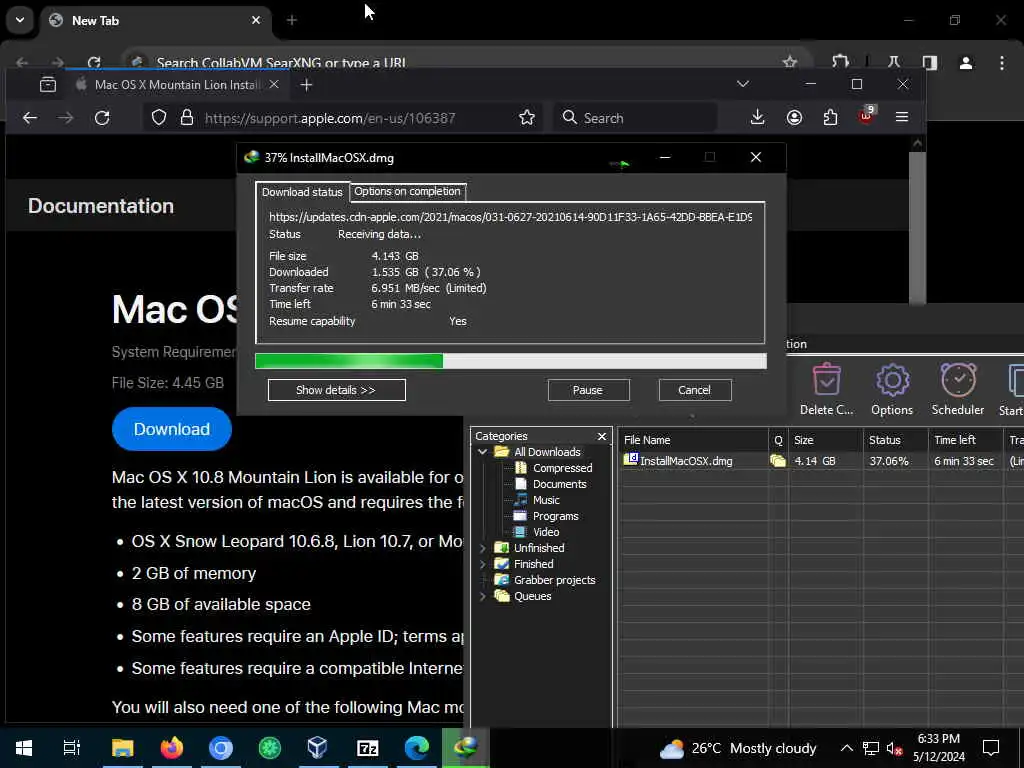
Task: Open Firefox list all tabs chevron
Action: [743, 84]
